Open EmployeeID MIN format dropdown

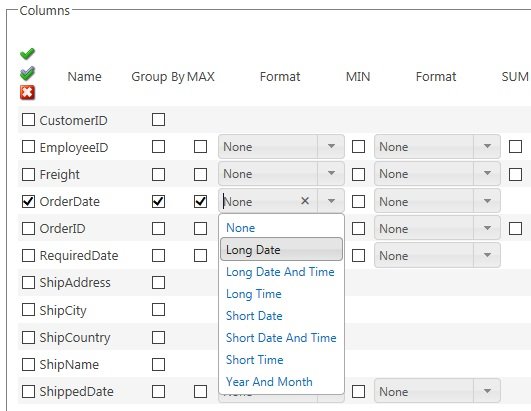point(487,147)
